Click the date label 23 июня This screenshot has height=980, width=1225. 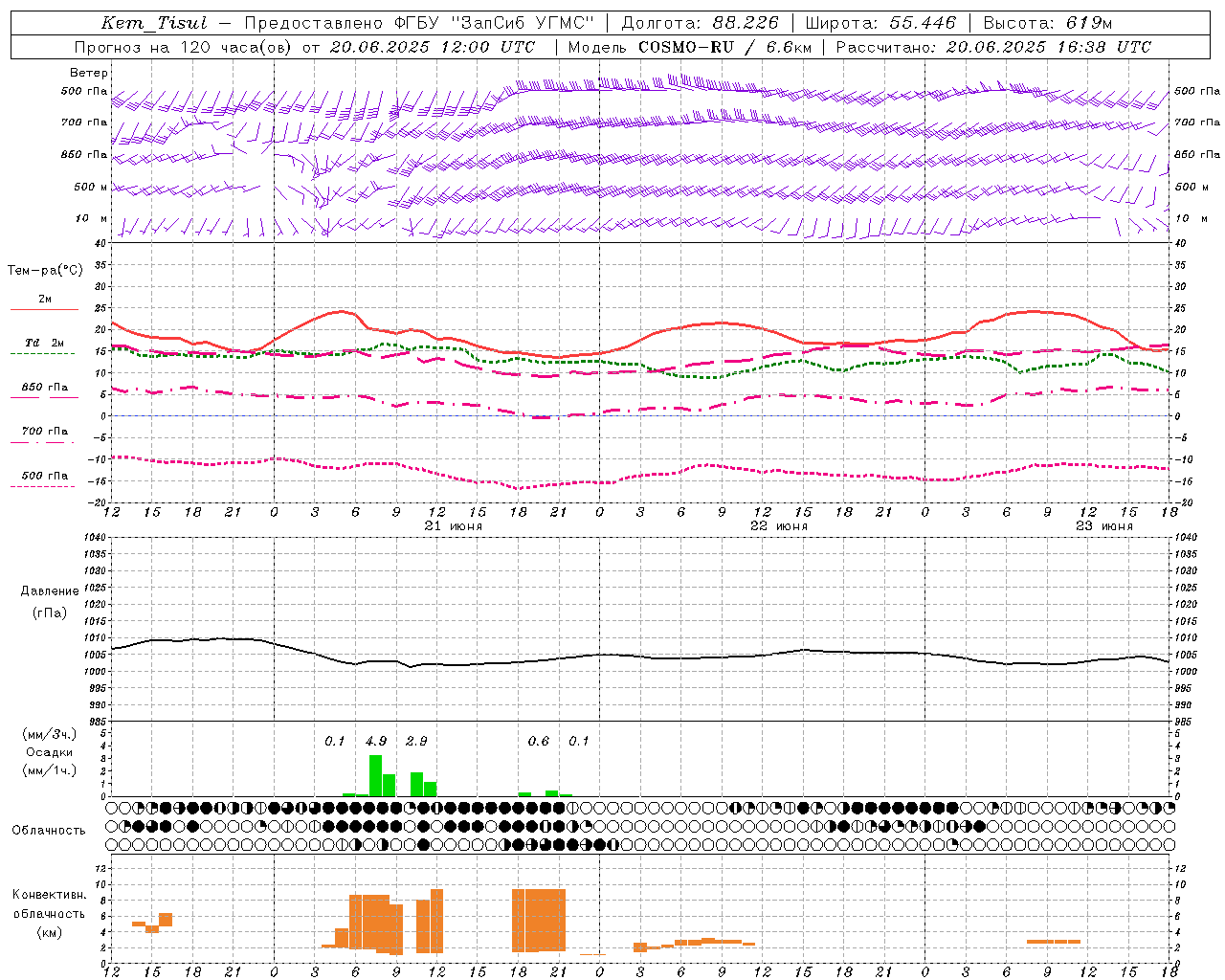point(1103,525)
